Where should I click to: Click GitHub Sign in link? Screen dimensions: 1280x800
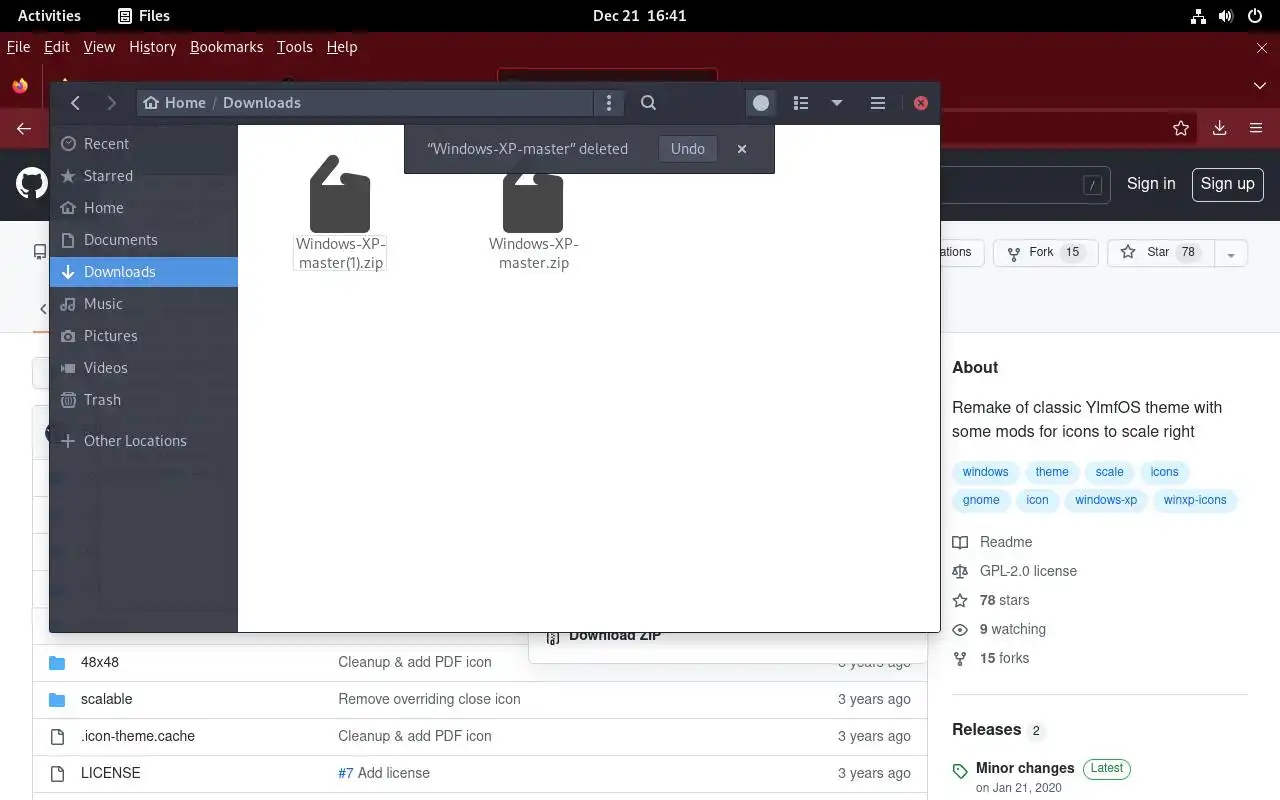(1151, 184)
